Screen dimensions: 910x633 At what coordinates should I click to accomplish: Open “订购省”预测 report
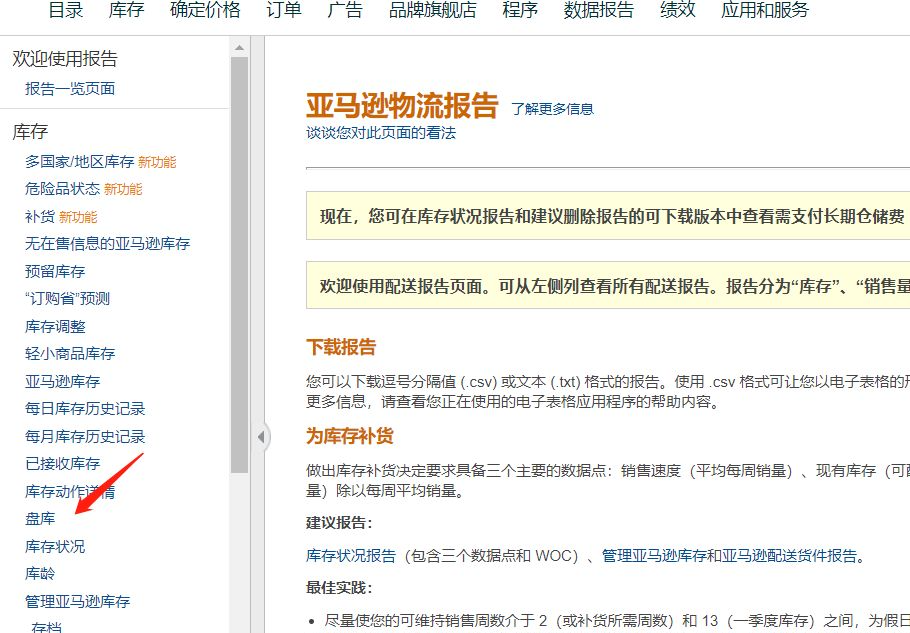coord(67,299)
